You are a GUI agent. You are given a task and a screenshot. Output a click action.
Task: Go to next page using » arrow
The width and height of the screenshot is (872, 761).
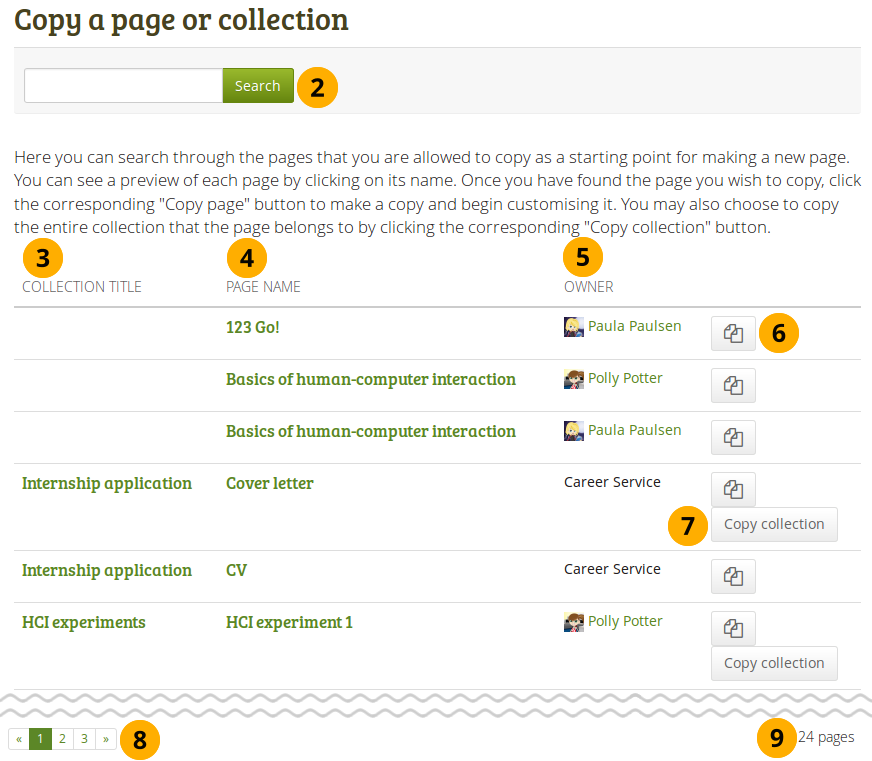click(106, 739)
